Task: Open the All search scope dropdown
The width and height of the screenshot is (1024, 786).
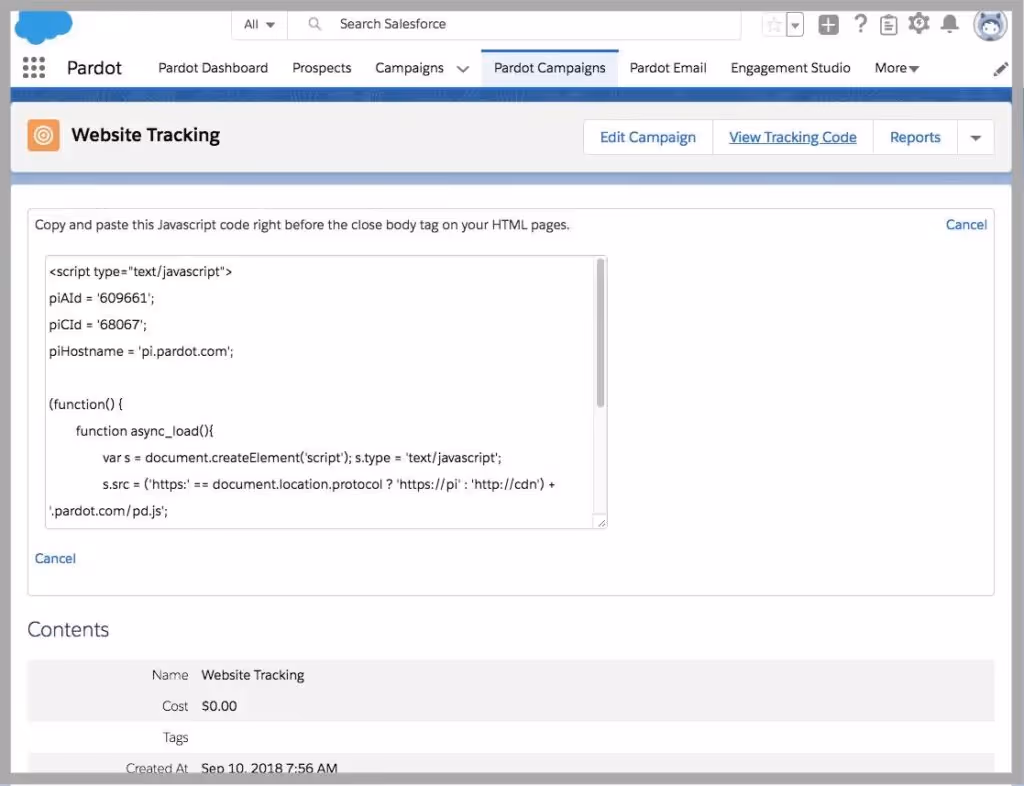Action: click(259, 25)
